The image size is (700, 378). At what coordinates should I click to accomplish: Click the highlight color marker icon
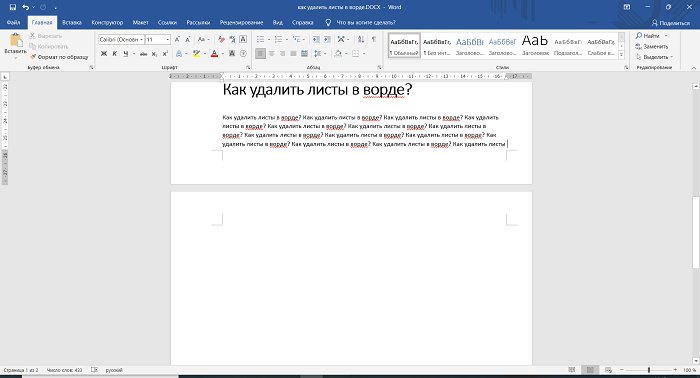pos(196,54)
